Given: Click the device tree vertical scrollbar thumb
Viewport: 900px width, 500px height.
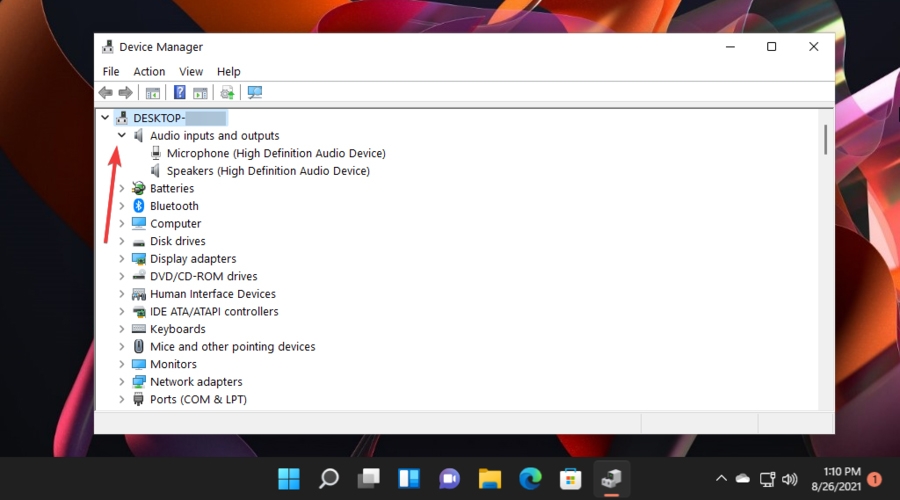Looking at the screenshot, I should tap(825, 139).
